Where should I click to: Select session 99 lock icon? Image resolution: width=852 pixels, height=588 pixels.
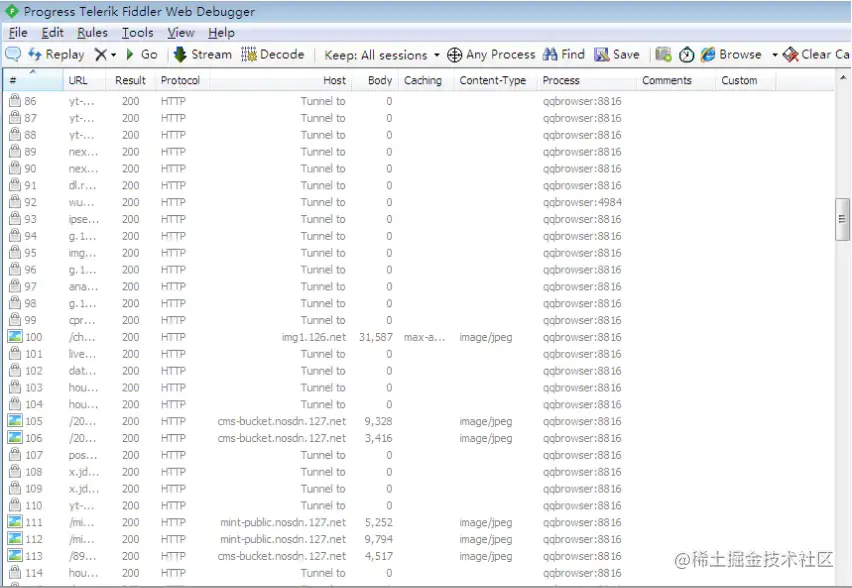[15, 319]
